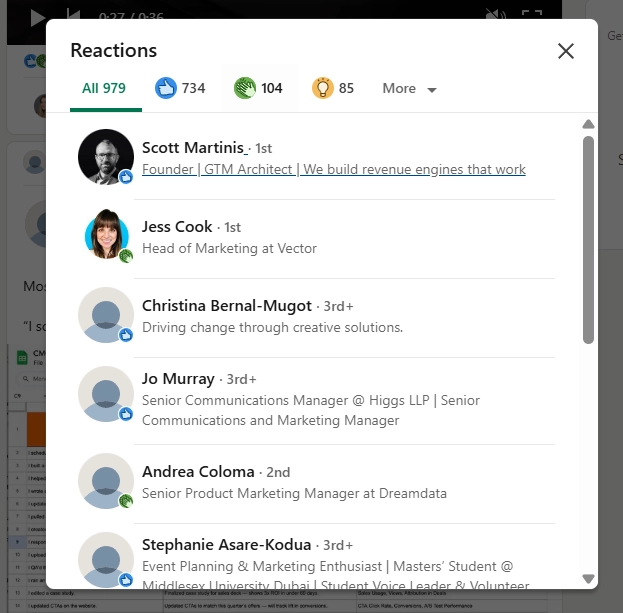Open Christina Bernal-Mugot name link
This screenshot has height=613, width=623.
point(227,306)
